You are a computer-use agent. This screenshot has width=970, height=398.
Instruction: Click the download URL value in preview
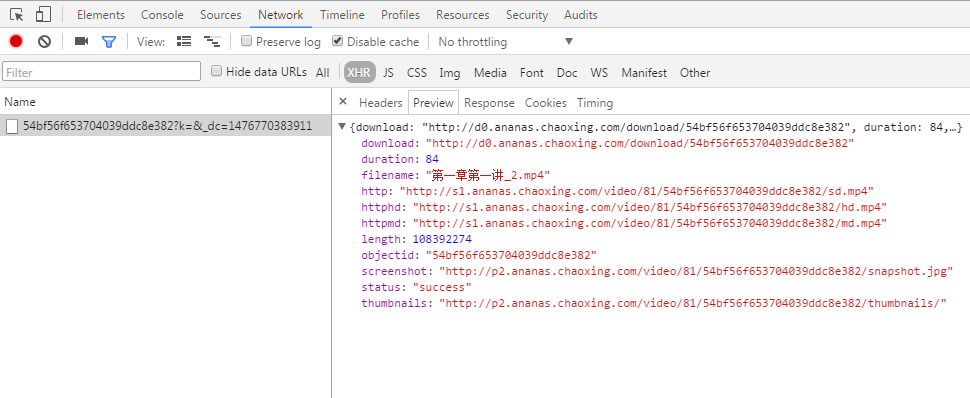click(640, 143)
